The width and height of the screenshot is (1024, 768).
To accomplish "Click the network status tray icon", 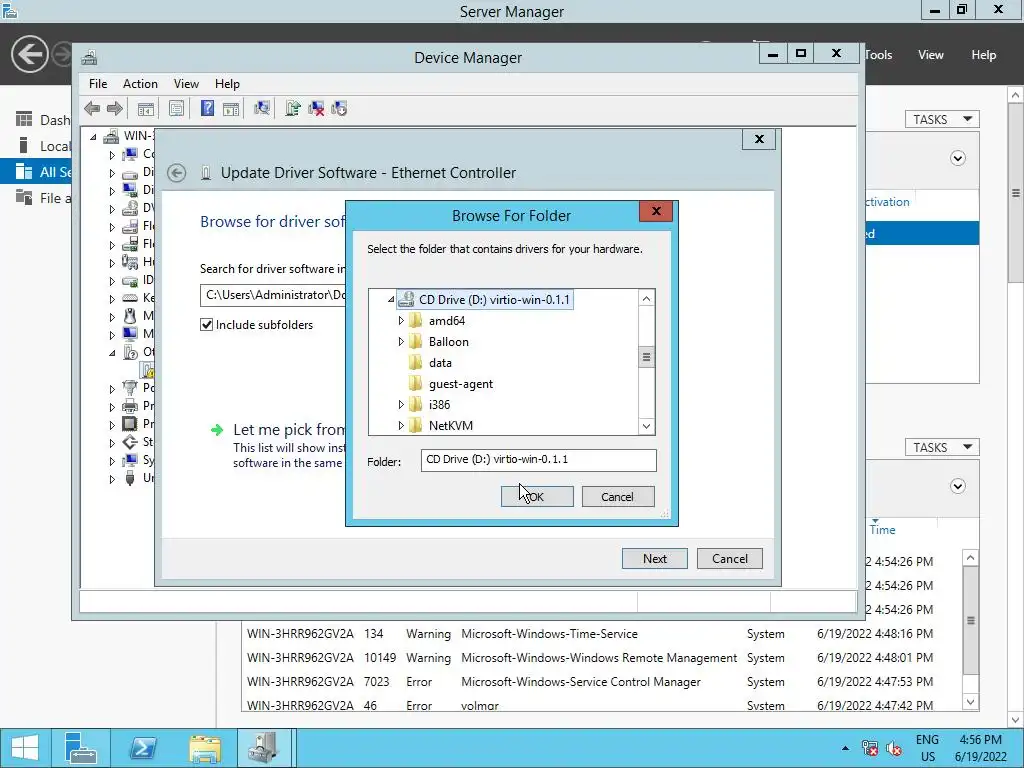I will point(870,748).
